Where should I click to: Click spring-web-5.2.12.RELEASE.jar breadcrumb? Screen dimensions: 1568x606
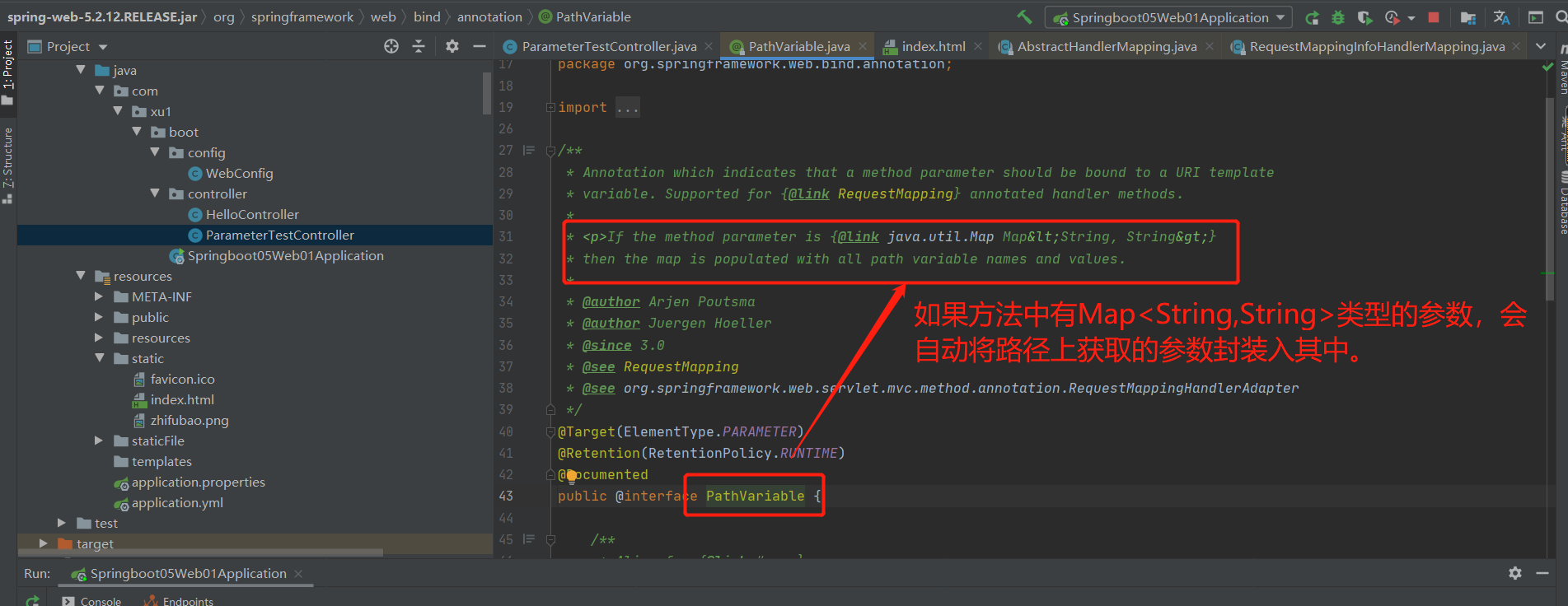pos(101,16)
